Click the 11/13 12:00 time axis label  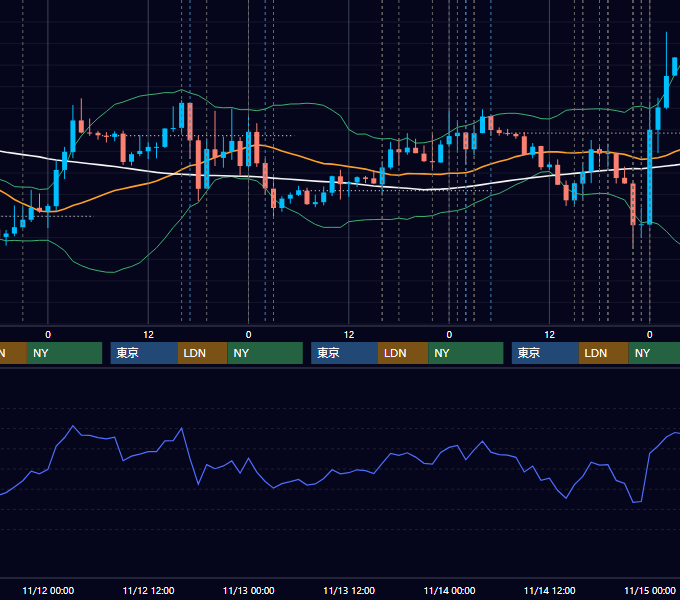click(x=349, y=590)
